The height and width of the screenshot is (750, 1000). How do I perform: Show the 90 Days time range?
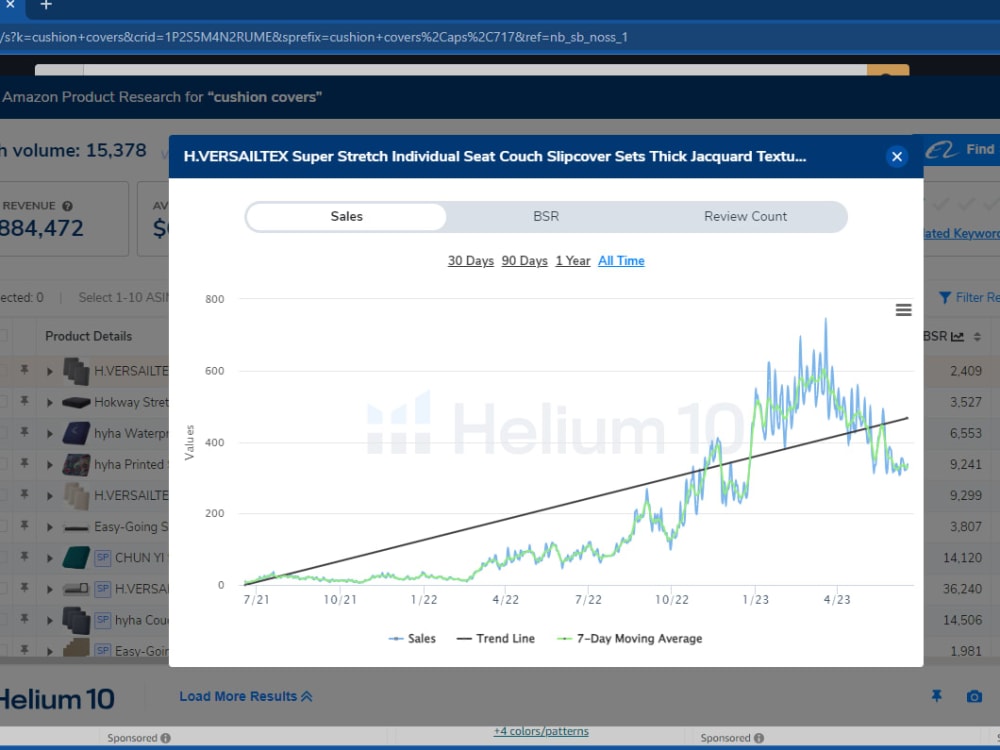524,261
